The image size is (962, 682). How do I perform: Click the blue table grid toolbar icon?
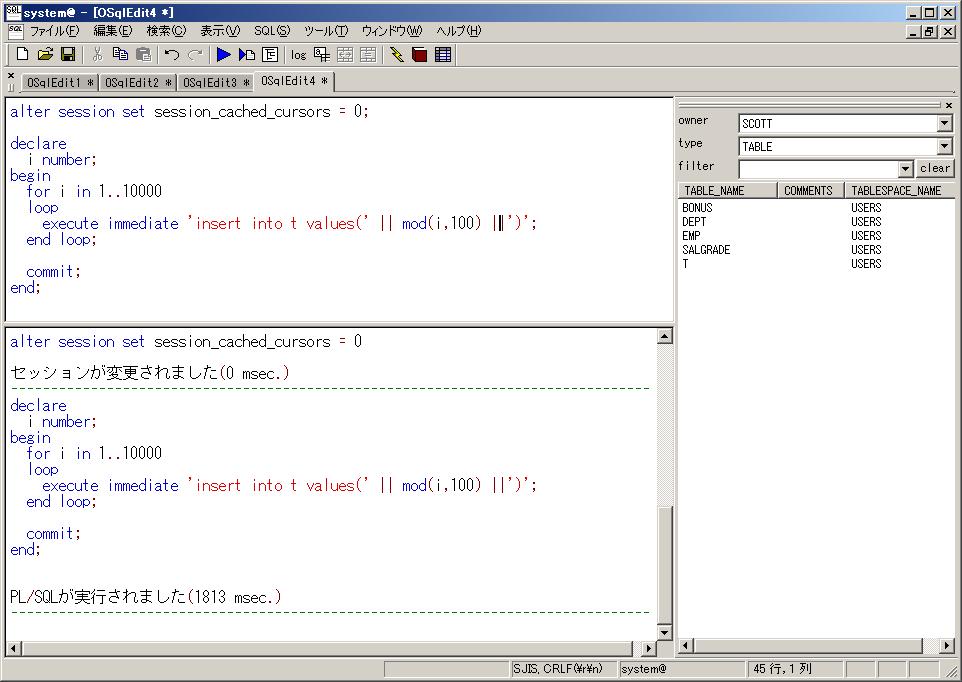[x=443, y=54]
